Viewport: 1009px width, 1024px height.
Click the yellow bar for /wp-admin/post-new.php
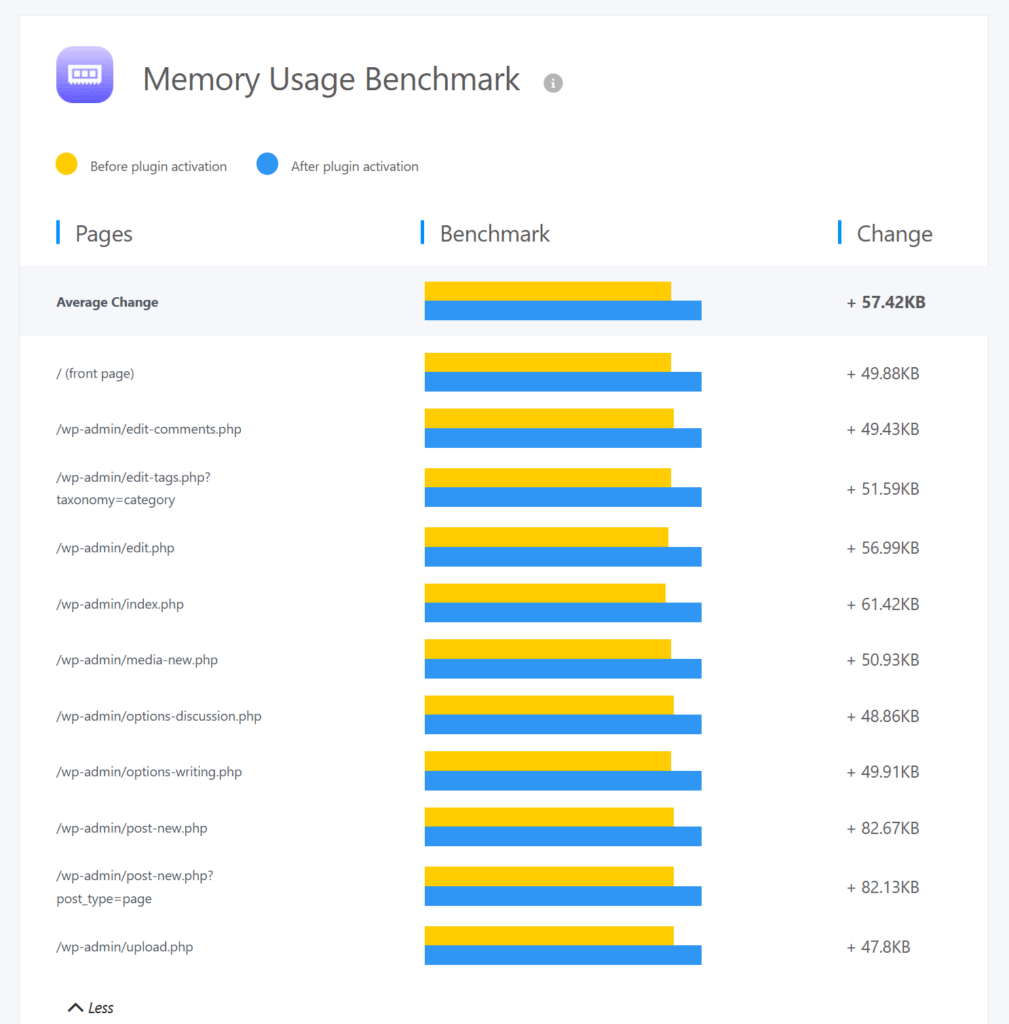tap(549, 817)
